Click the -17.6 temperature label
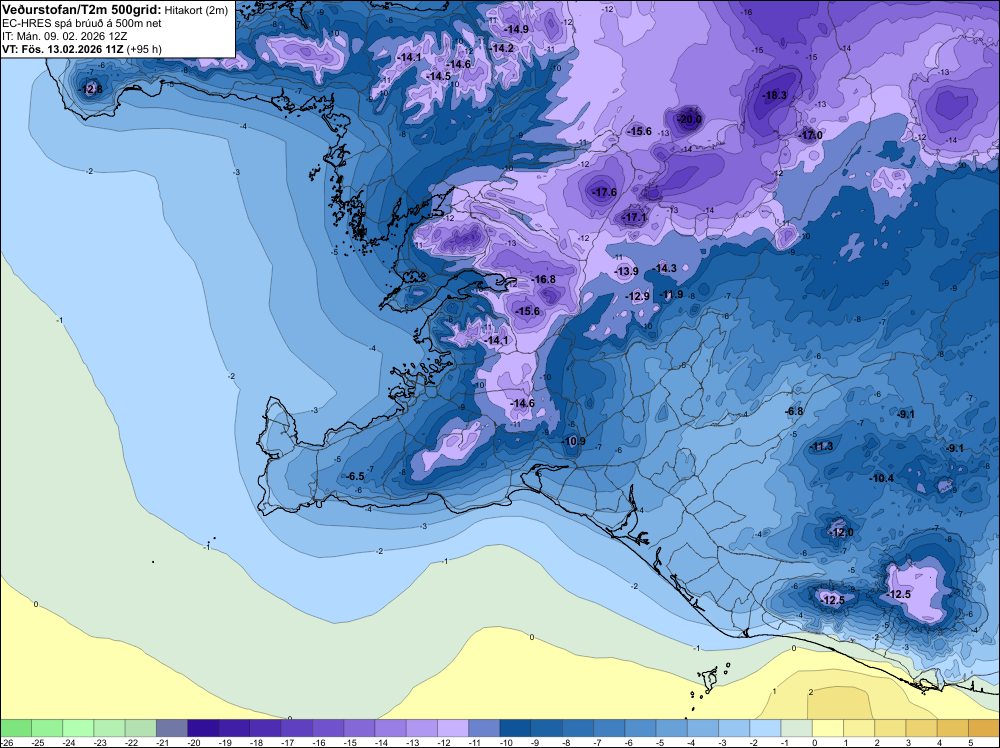The image size is (1000, 748). click(604, 192)
